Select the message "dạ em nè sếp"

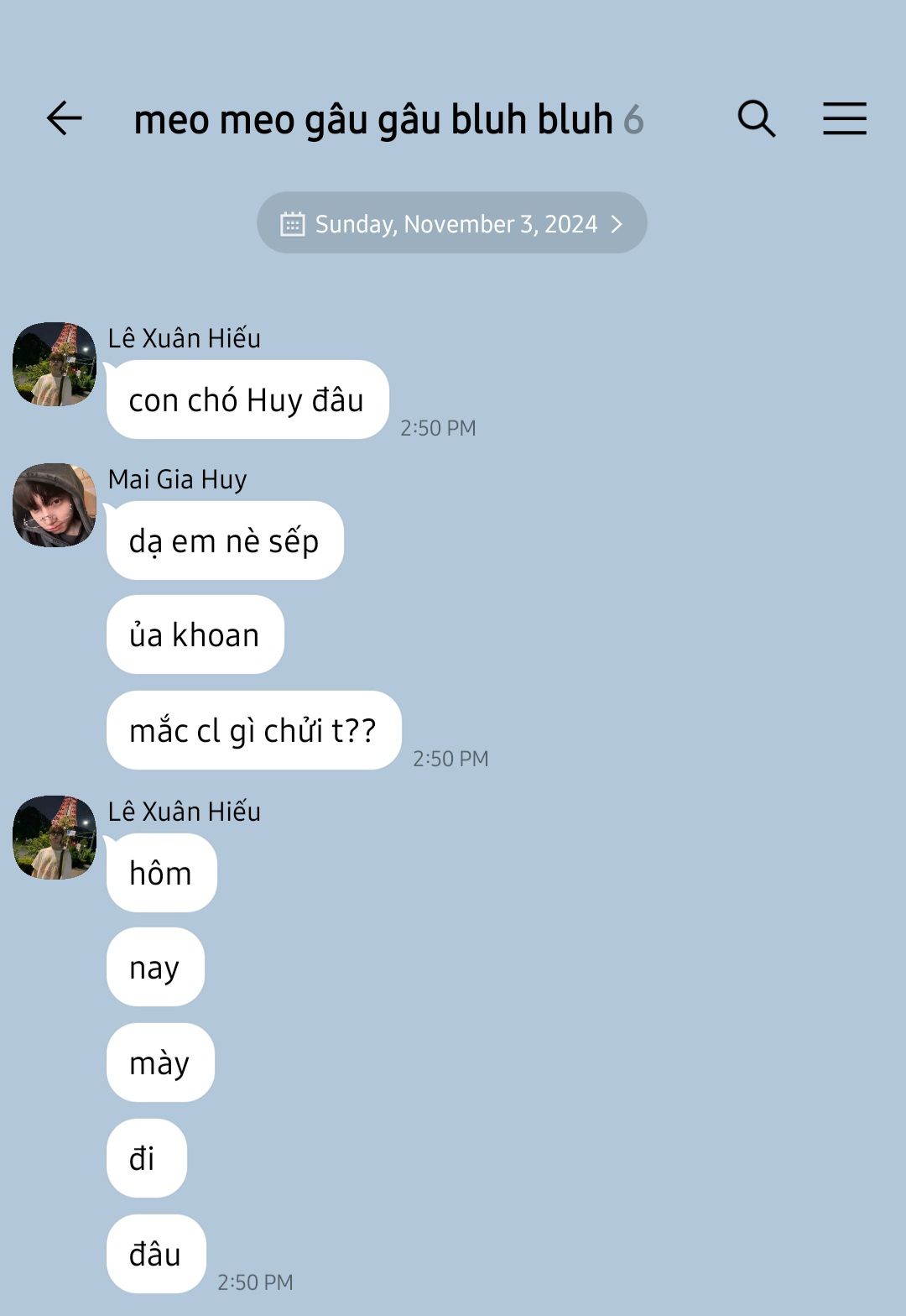coord(225,540)
